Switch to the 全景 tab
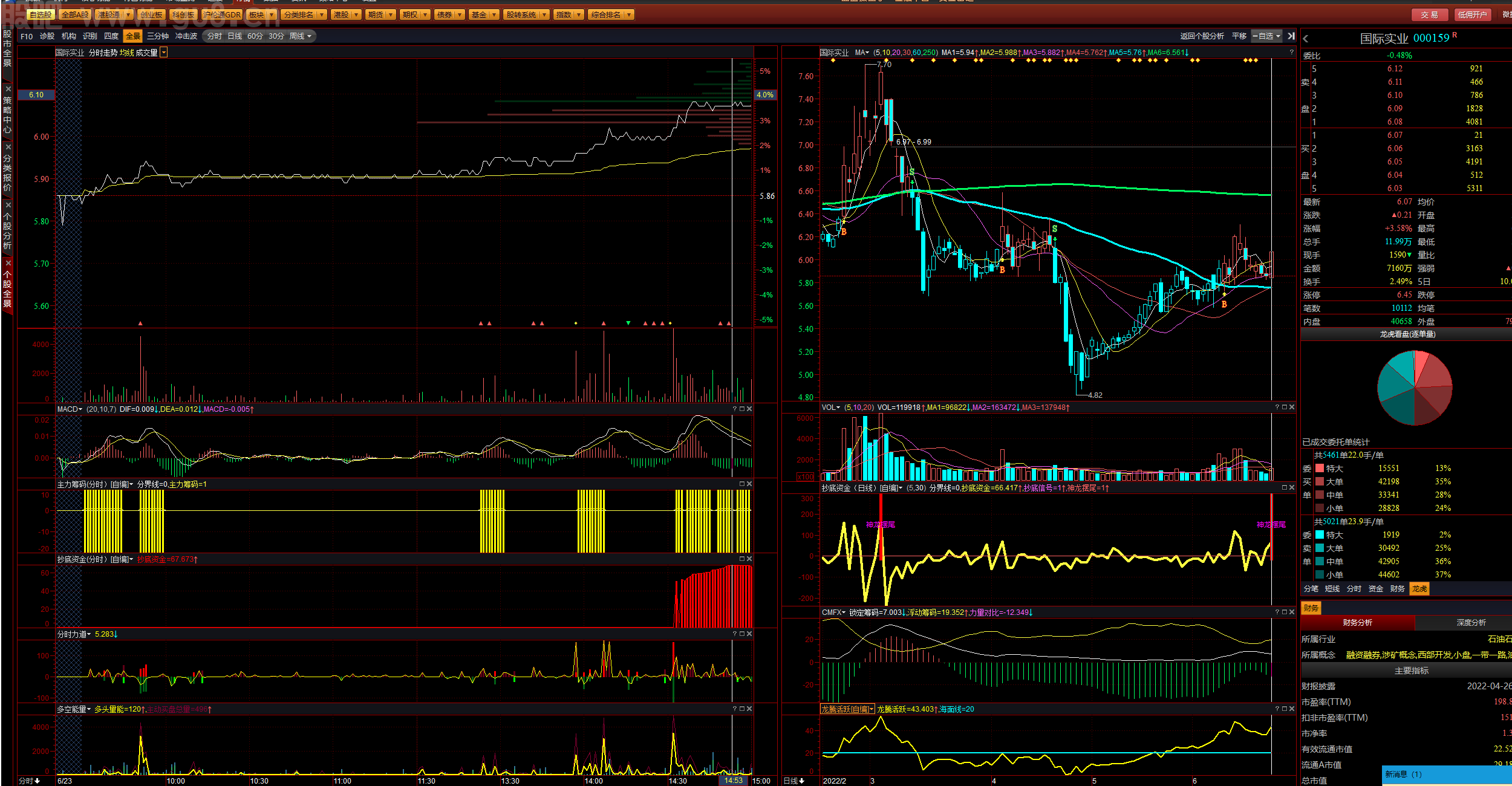The width and height of the screenshot is (1512, 786). pyautogui.click(x=133, y=36)
